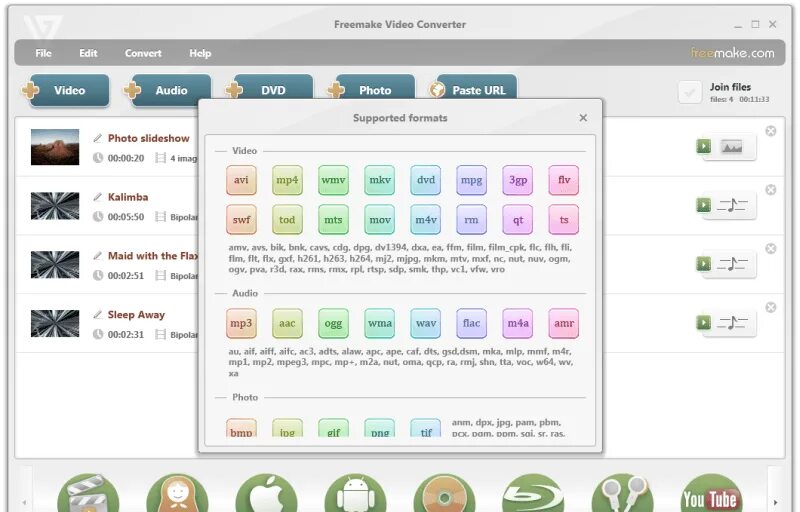Click the flac audio format icon
This screenshot has height=512, width=800.
[x=471, y=323]
